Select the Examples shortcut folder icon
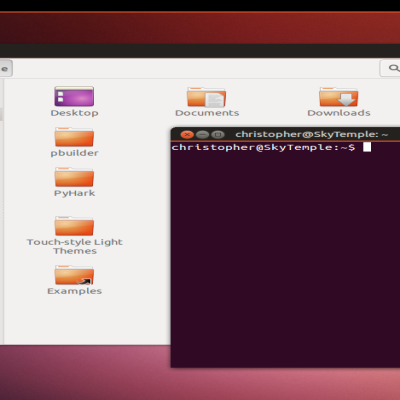The height and width of the screenshot is (400, 400). pos(74,275)
